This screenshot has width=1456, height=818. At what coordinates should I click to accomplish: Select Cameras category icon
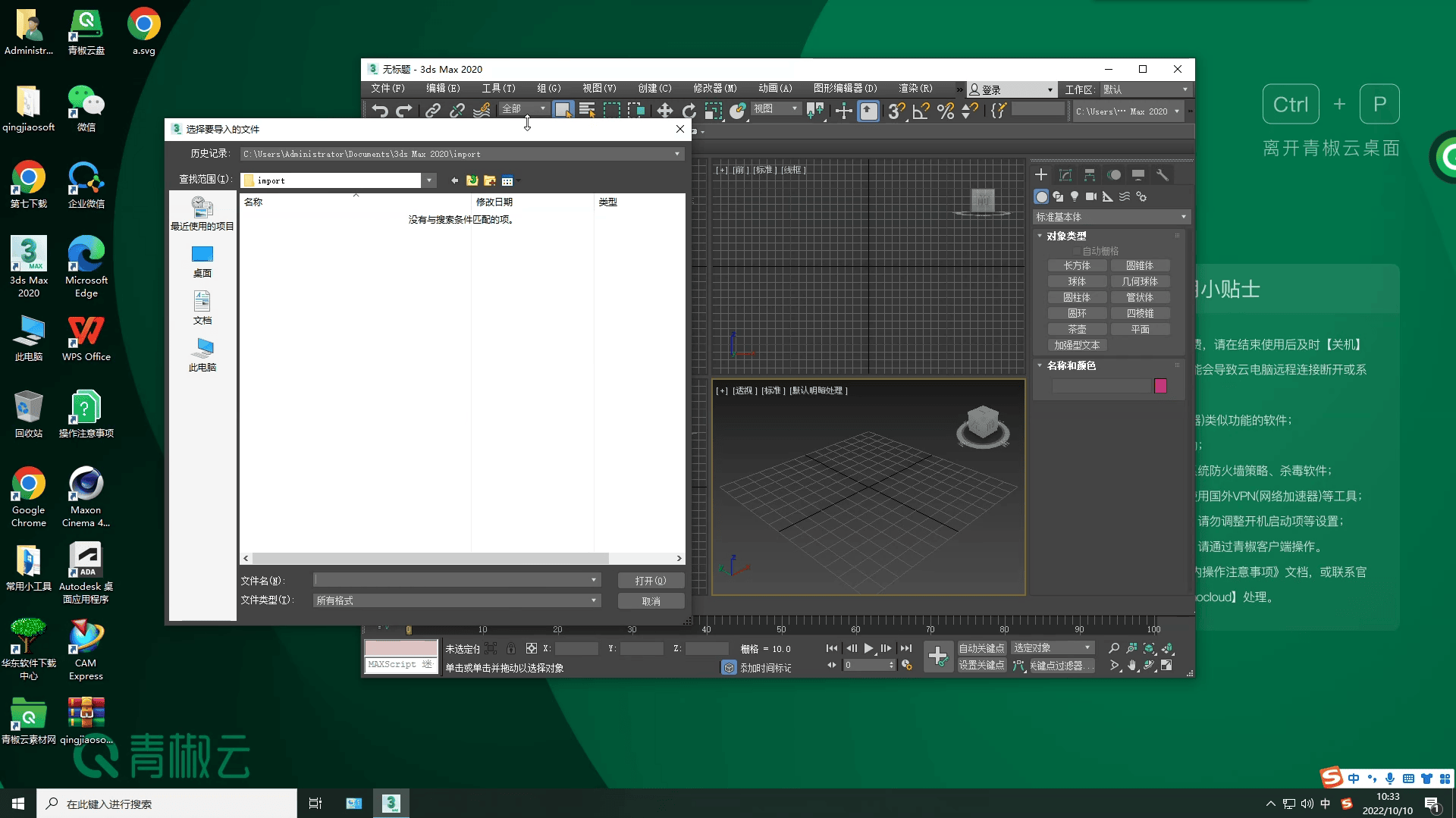pyautogui.click(x=1091, y=196)
